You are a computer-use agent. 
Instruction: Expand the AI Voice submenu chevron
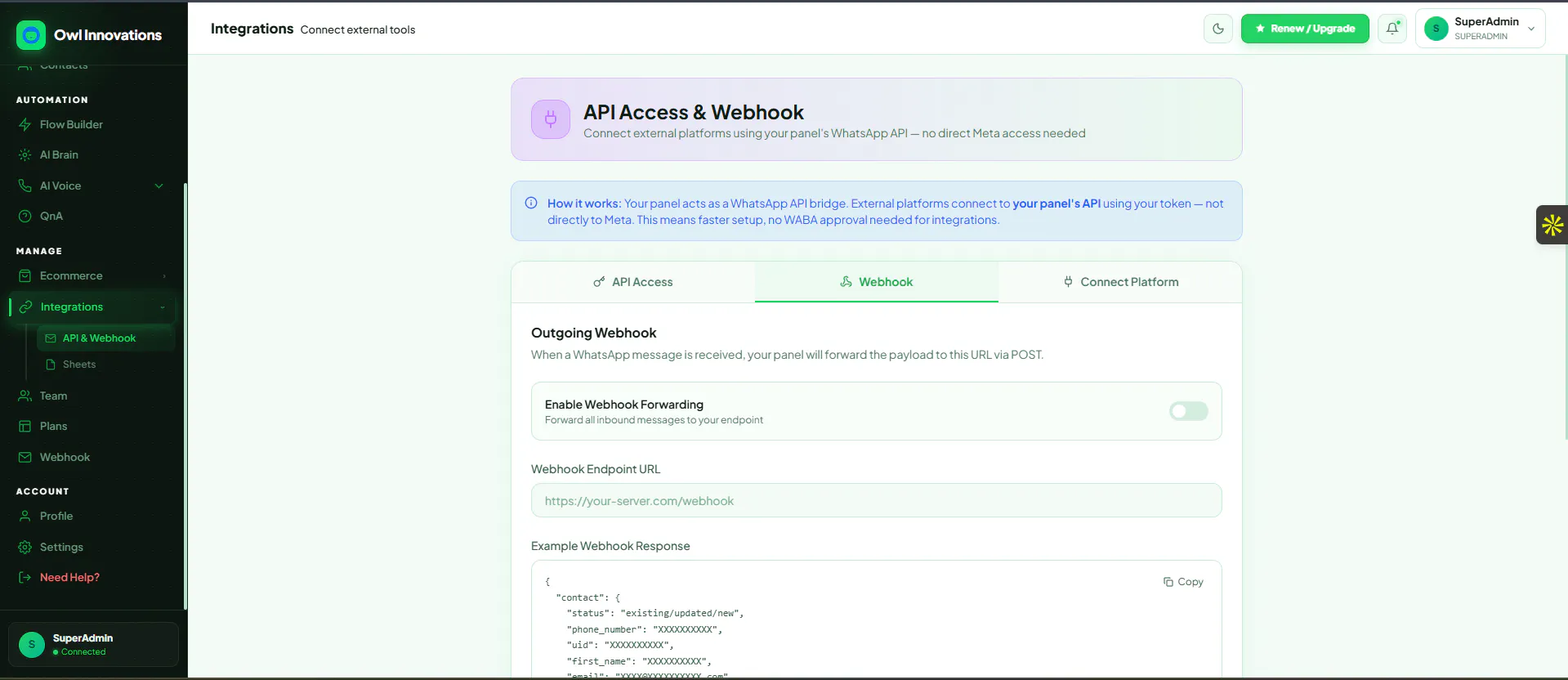pyautogui.click(x=159, y=186)
